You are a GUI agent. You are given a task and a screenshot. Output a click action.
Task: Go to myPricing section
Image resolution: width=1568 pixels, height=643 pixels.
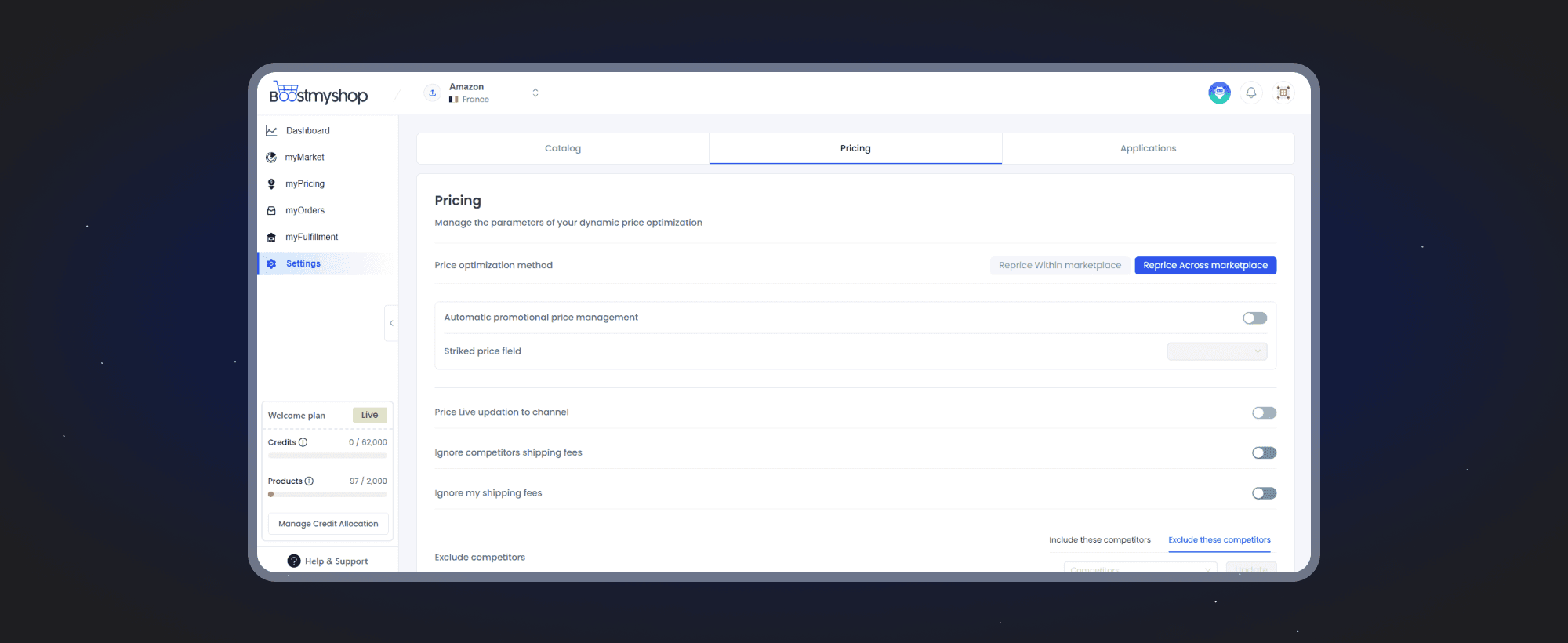(304, 184)
